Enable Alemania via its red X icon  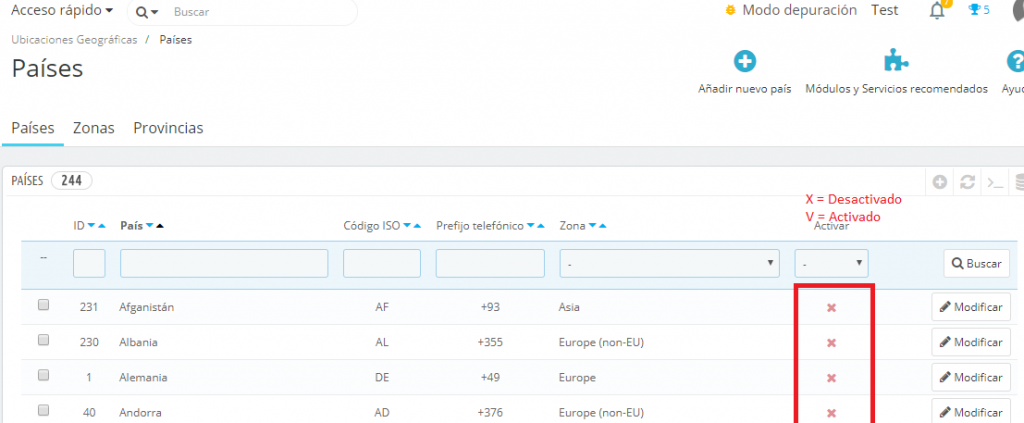831,378
